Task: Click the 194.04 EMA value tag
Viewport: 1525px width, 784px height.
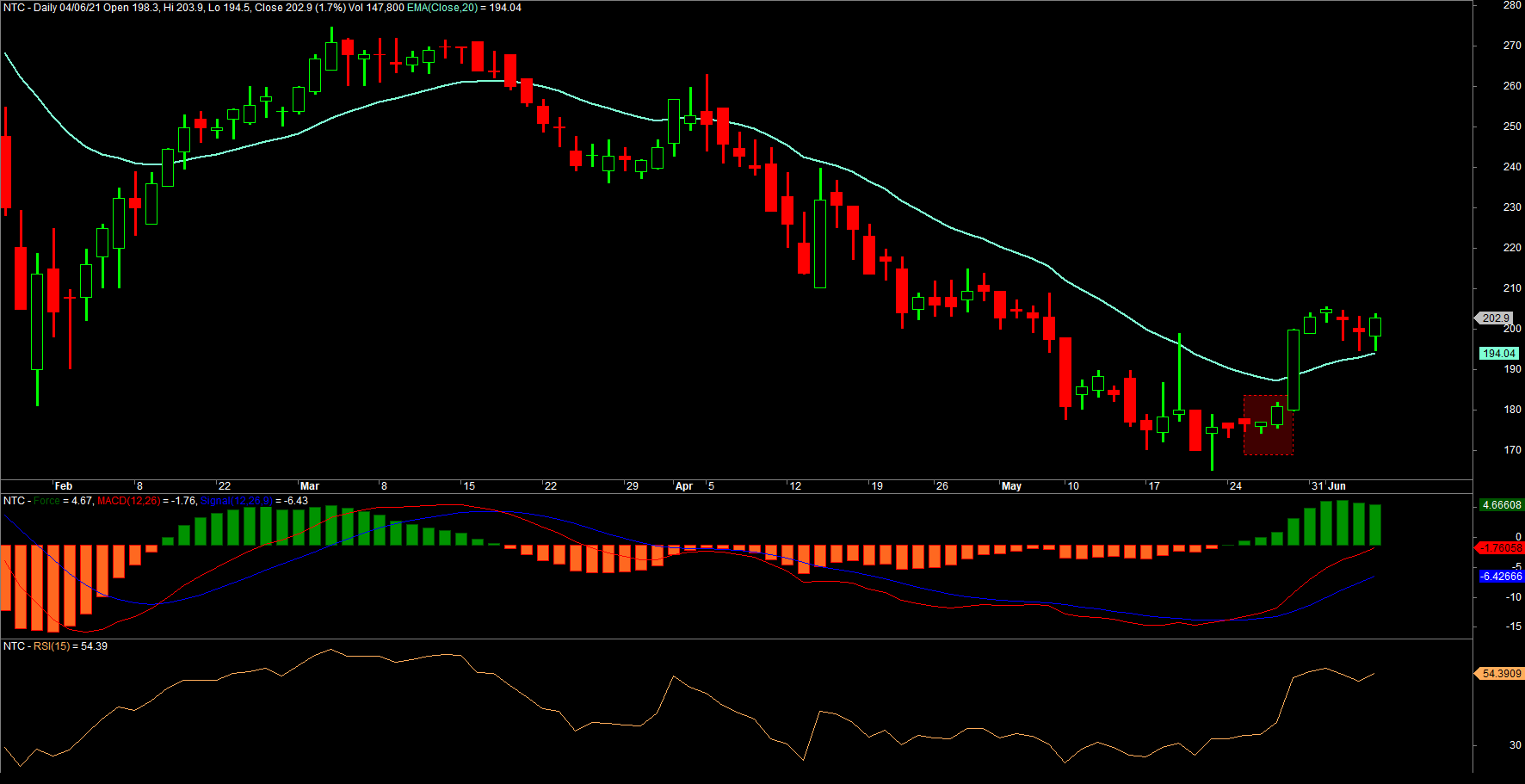Action: 1498,354
